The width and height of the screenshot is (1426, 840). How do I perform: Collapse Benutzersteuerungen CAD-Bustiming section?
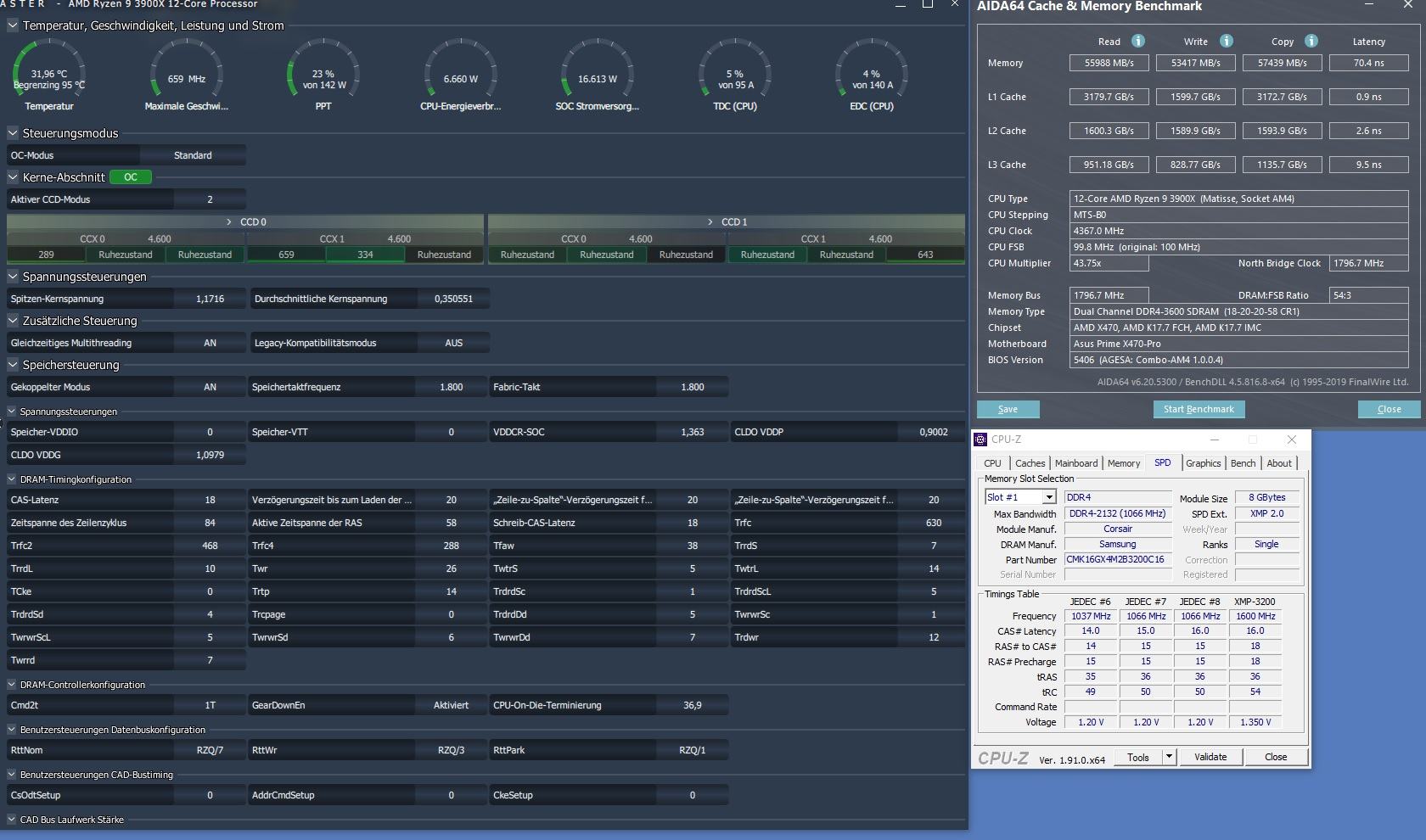tap(12, 775)
